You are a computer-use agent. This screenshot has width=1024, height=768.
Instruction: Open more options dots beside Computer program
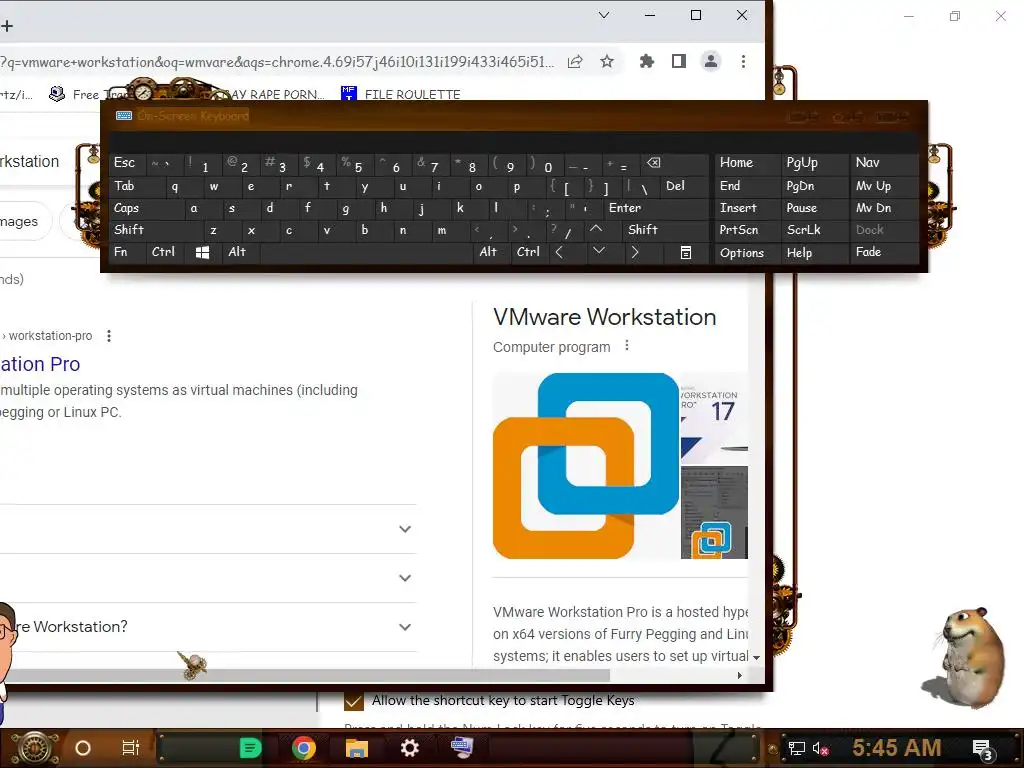click(x=627, y=345)
